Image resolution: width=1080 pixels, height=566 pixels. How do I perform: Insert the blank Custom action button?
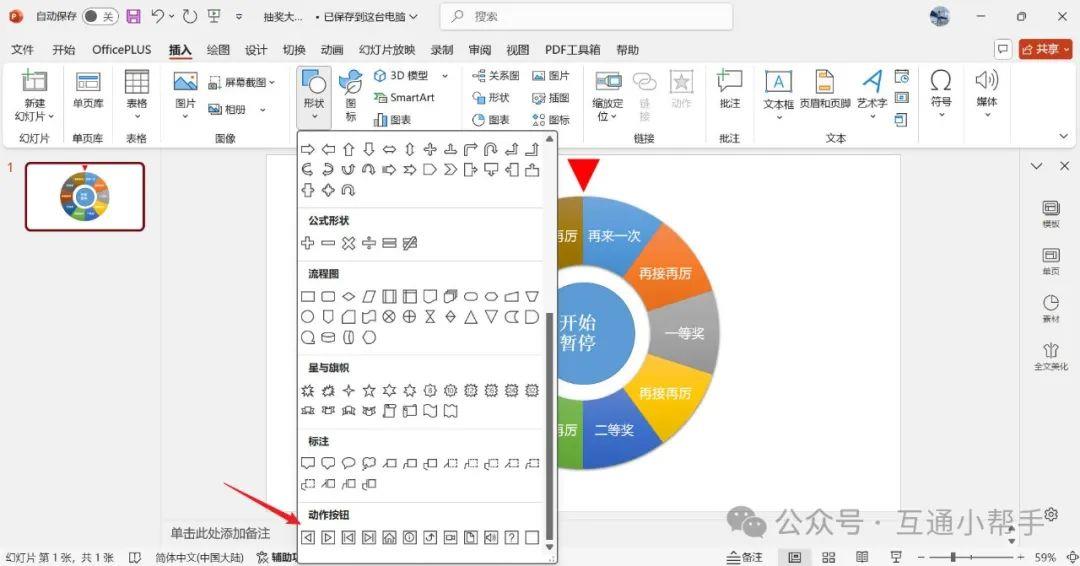point(532,537)
